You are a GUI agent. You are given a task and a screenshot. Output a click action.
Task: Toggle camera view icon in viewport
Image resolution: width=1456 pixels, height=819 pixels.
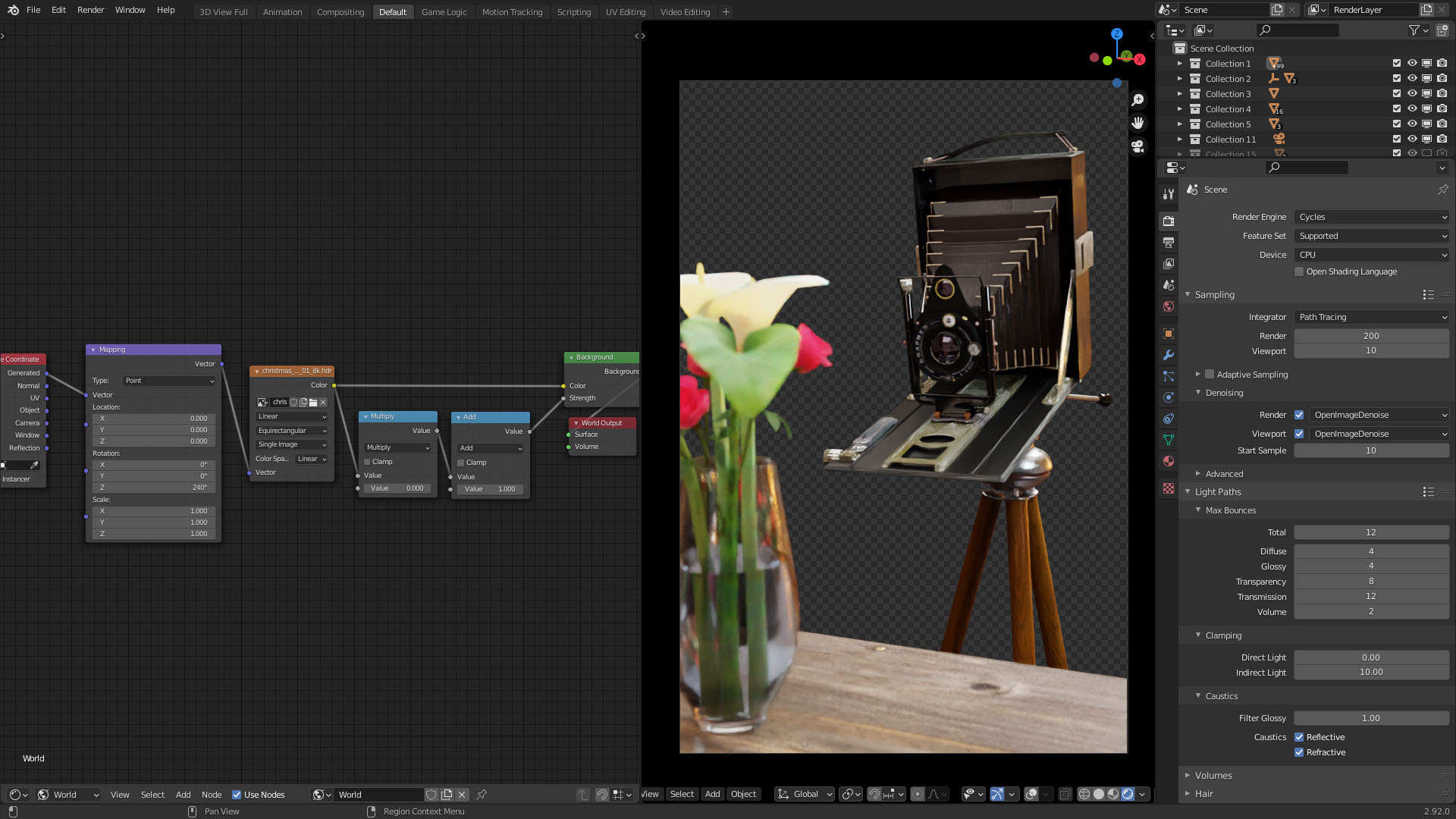tap(1137, 146)
